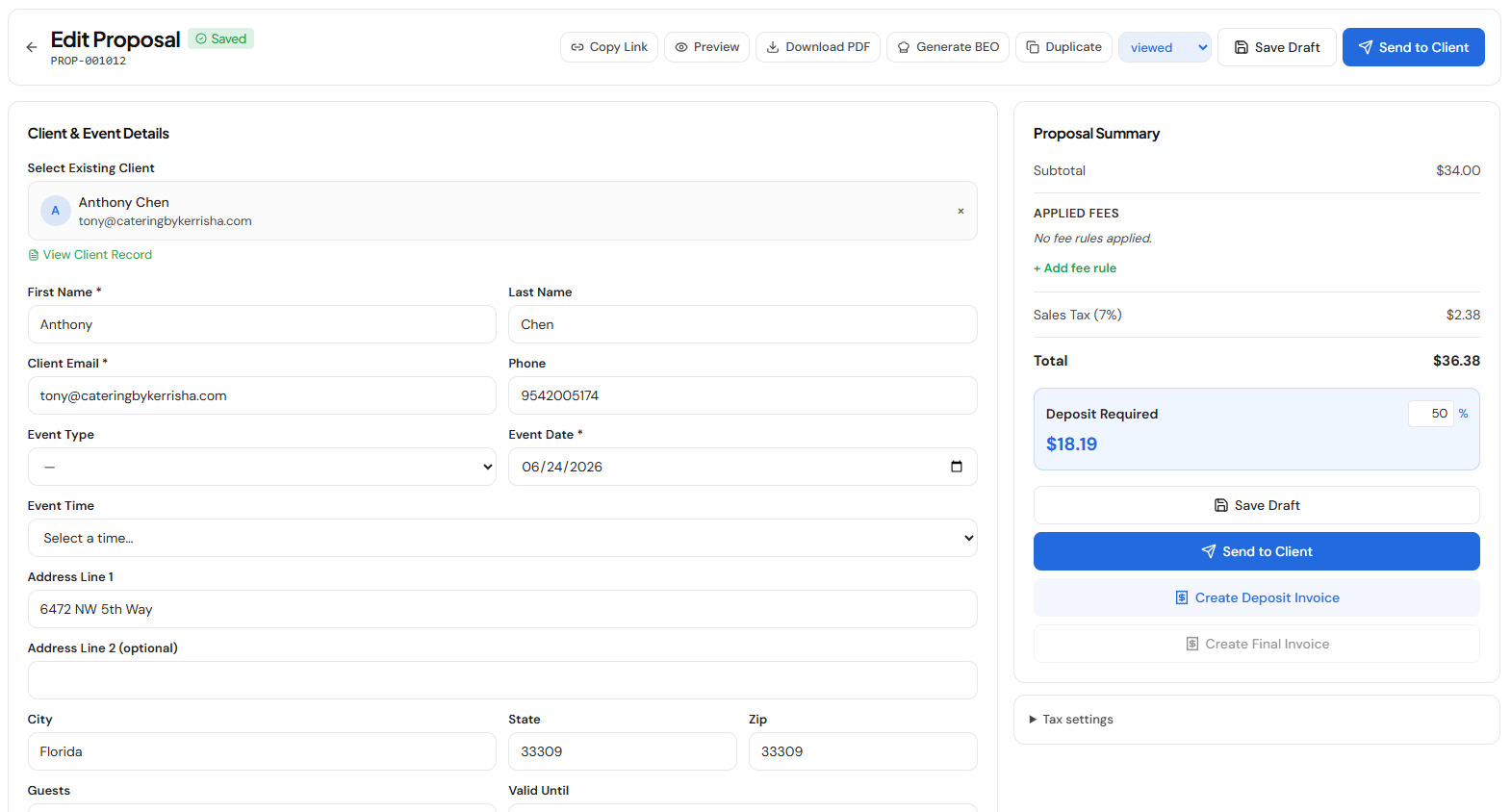Image resolution: width=1511 pixels, height=812 pixels.
Task: Click the State input field
Action: [623, 751]
